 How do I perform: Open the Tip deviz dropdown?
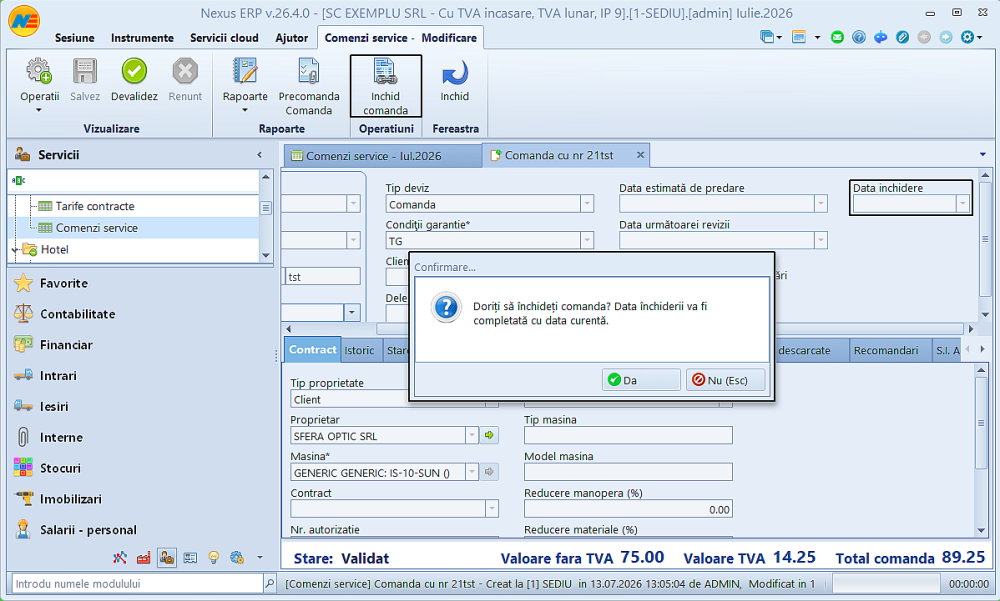pyautogui.click(x=587, y=204)
